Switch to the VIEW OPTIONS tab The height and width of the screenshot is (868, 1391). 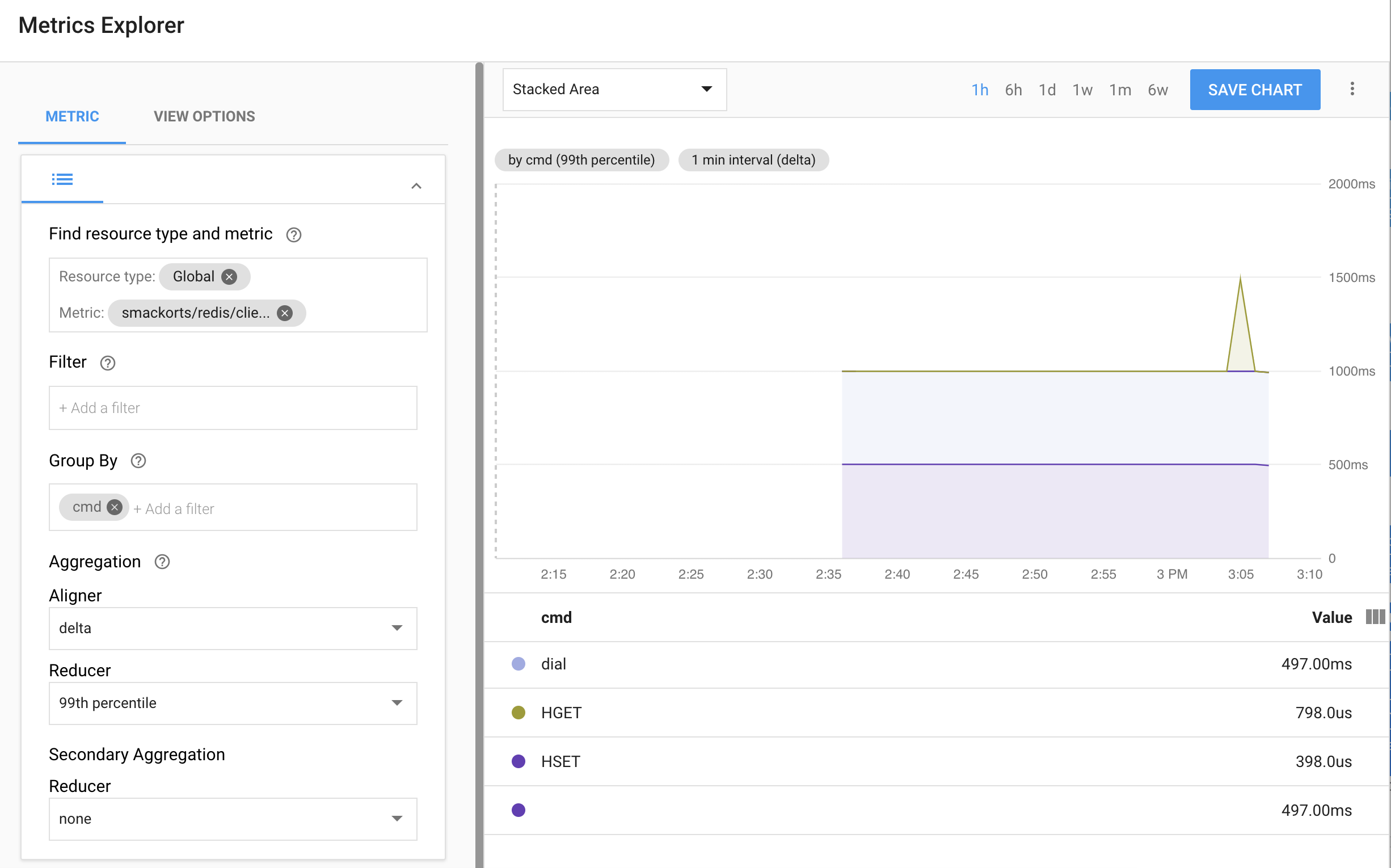pos(204,116)
